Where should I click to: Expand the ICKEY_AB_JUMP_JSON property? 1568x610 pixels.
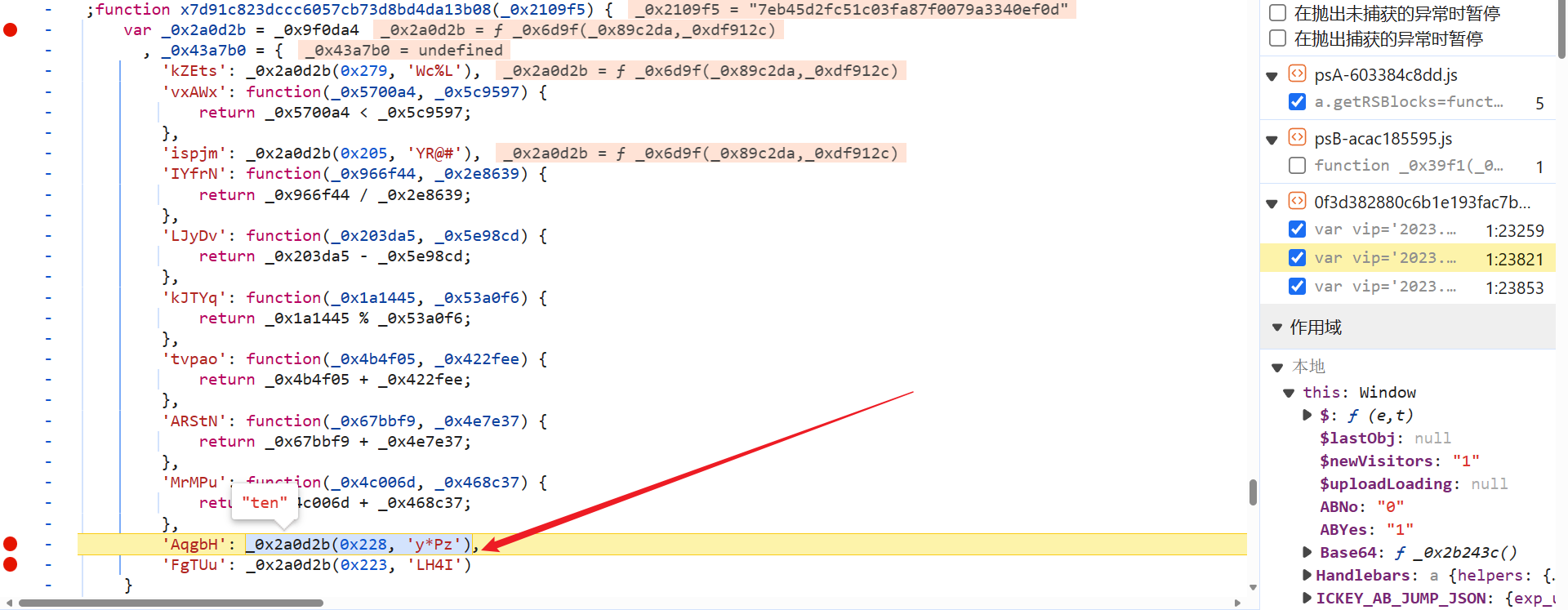pos(1307,598)
